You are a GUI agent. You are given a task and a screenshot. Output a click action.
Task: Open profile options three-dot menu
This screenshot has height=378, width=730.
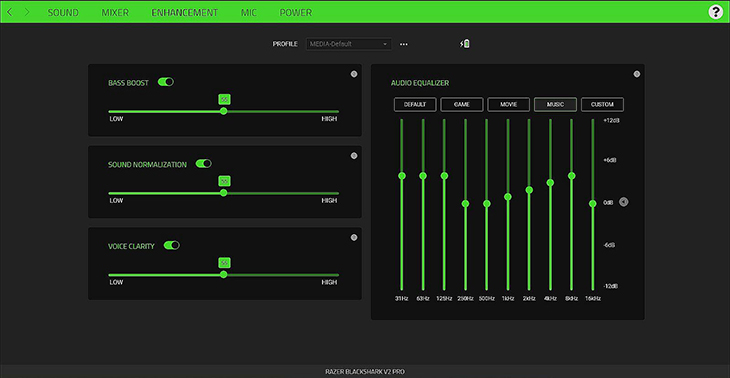404,44
